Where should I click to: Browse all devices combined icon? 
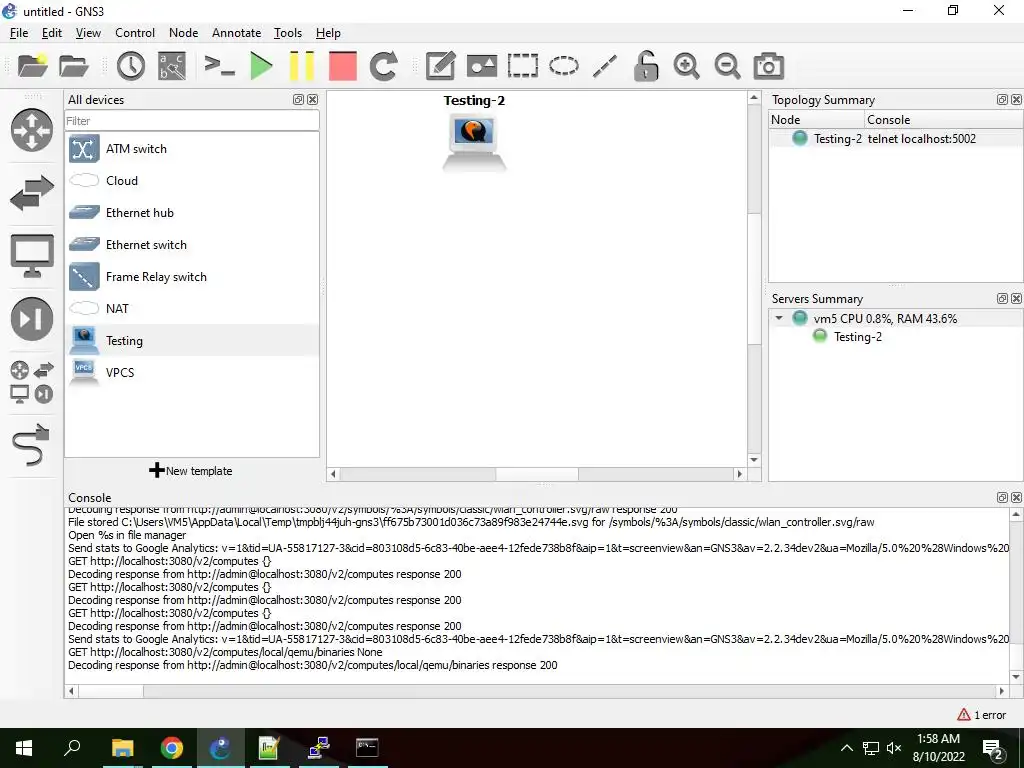[x=31, y=382]
